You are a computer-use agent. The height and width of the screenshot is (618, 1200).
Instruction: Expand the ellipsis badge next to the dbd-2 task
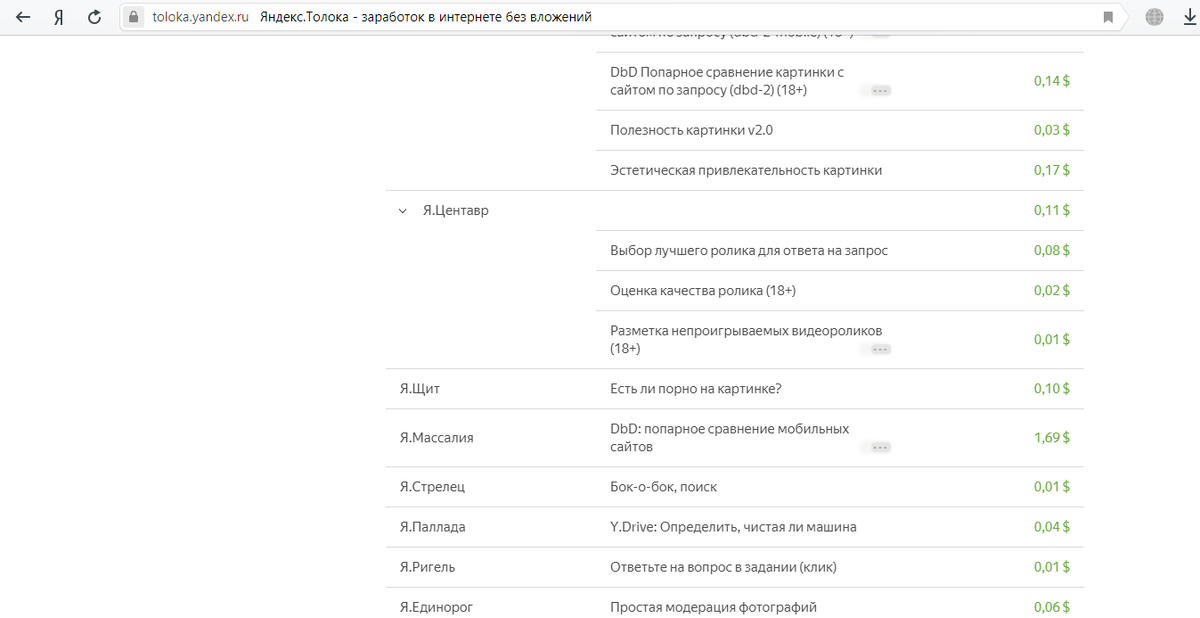[880, 91]
